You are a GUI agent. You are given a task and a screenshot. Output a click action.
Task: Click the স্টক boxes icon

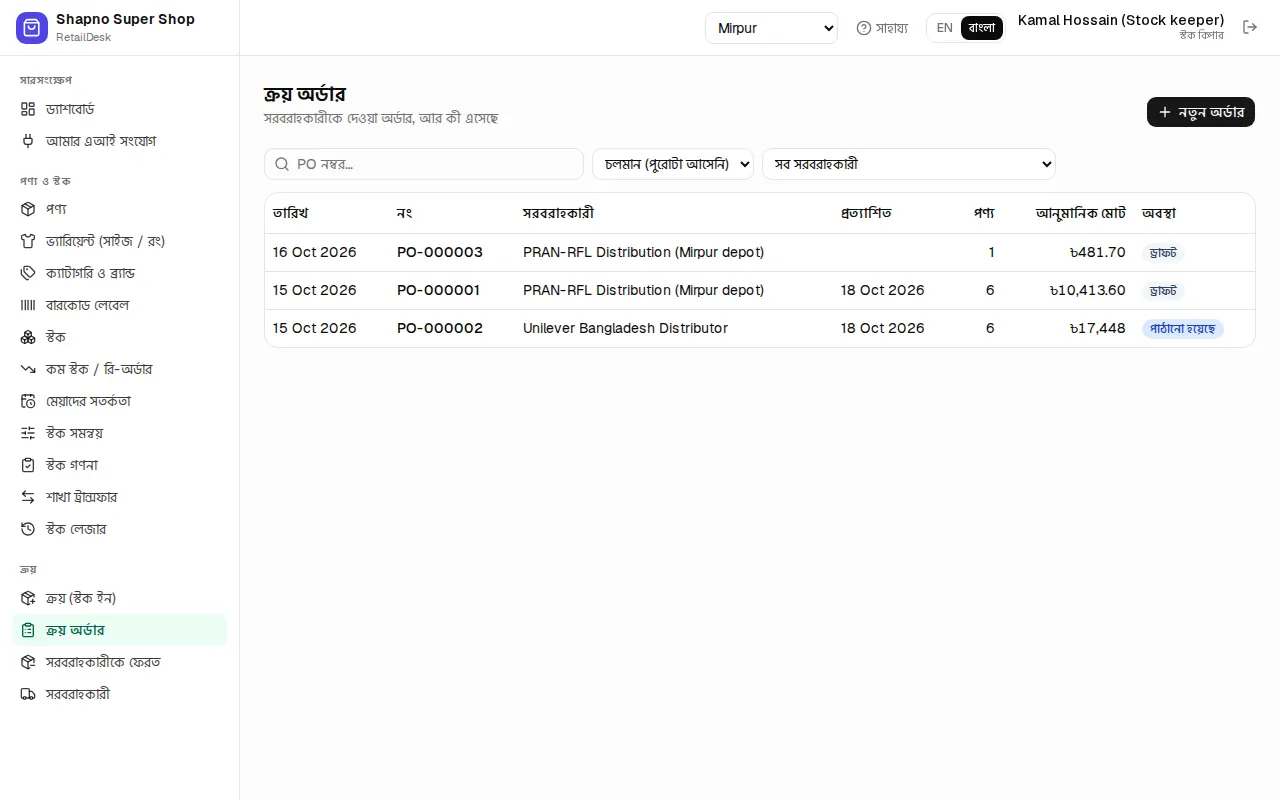click(28, 337)
